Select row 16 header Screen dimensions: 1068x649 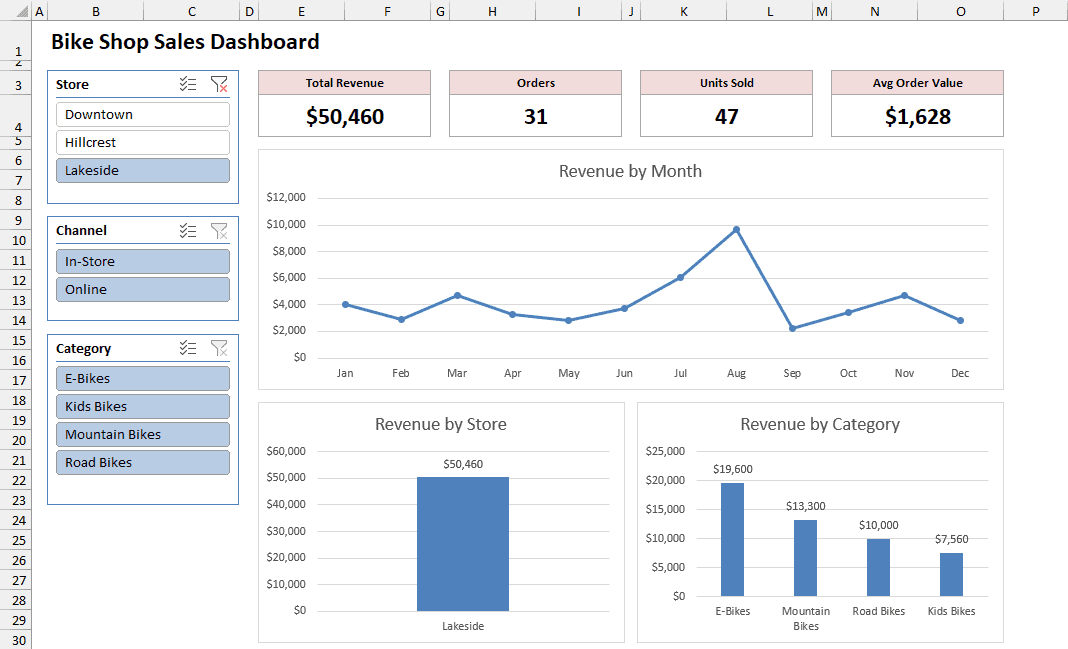click(18, 360)
